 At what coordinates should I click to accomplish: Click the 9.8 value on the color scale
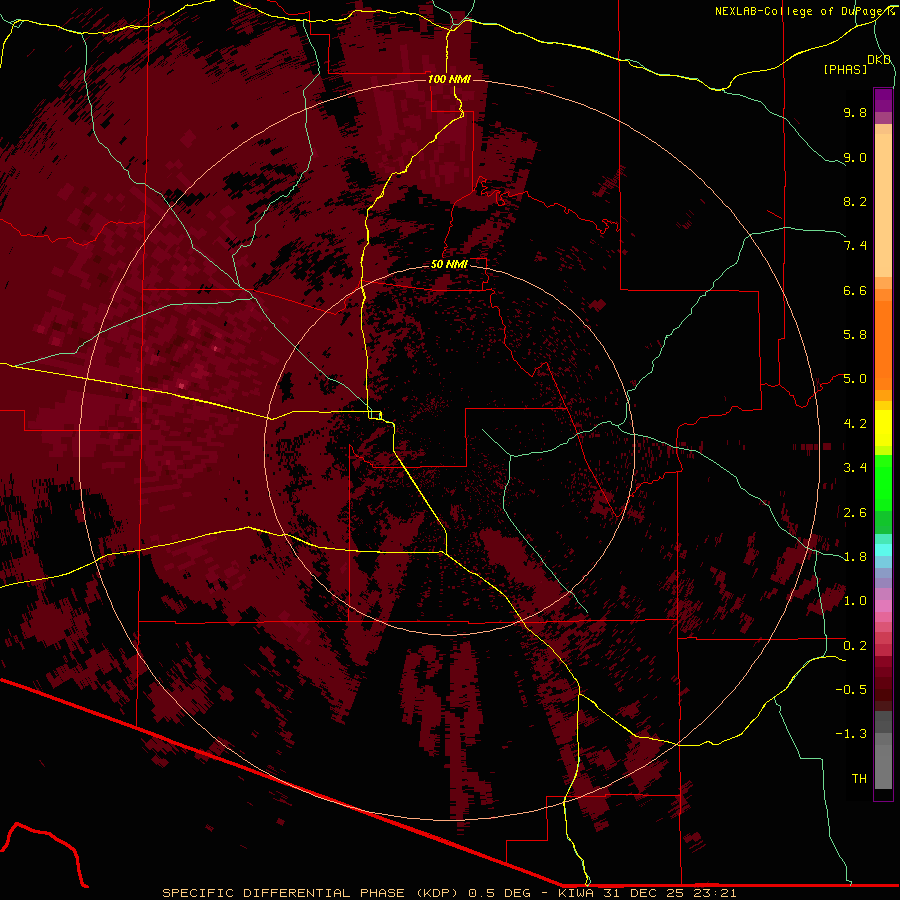(x=855, y=112)
